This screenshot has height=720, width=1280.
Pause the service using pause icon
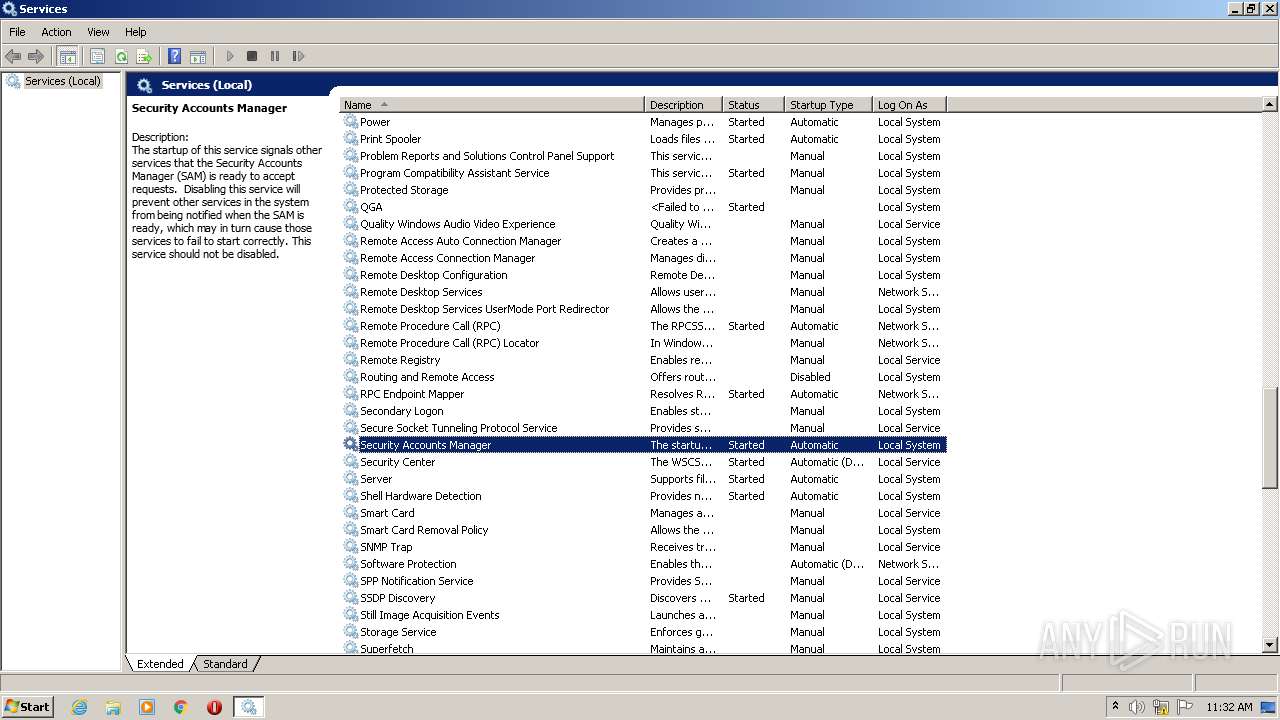[275, 57]
